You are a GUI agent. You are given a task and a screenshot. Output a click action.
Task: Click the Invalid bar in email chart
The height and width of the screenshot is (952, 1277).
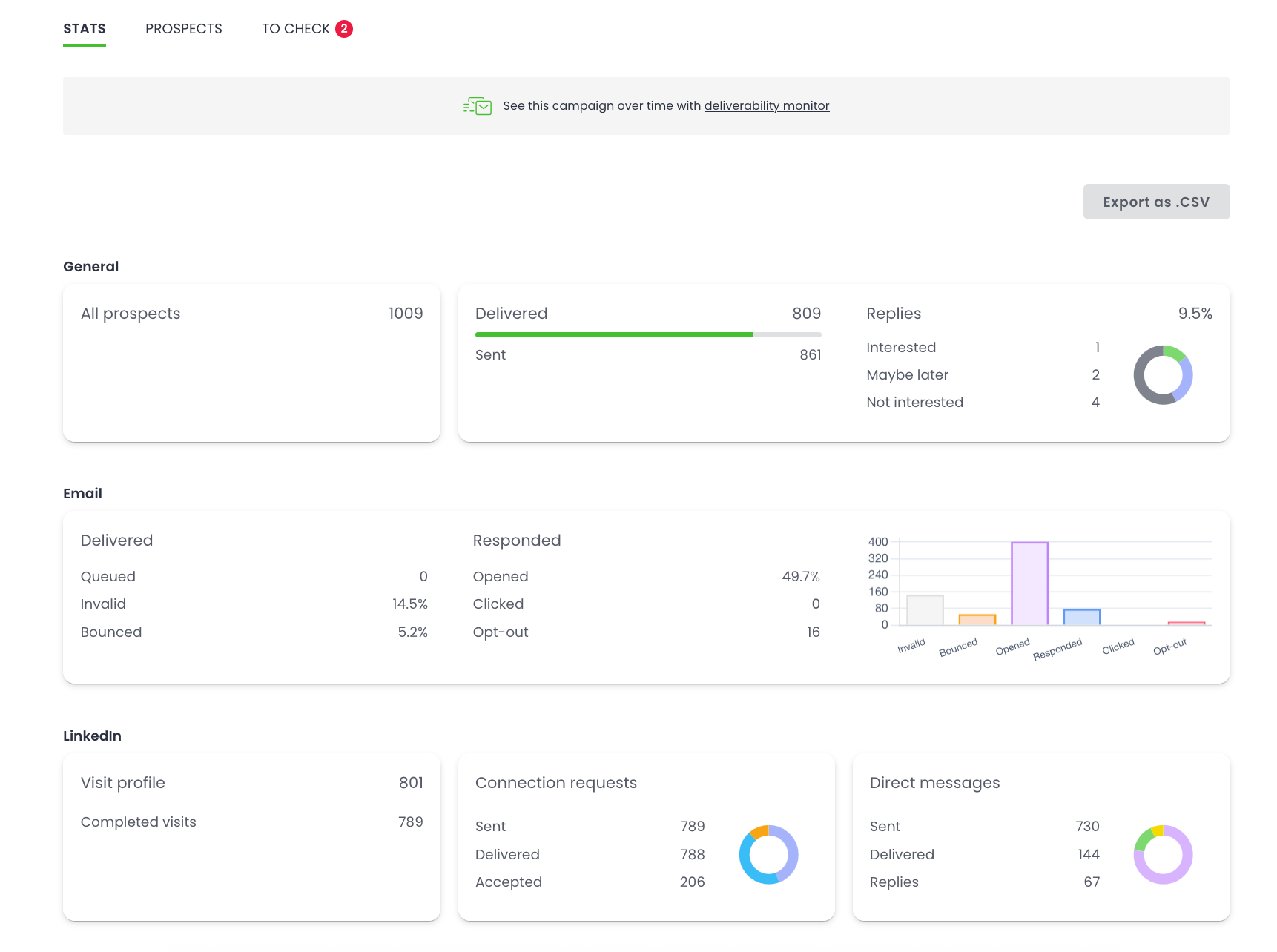click(925, 610)
